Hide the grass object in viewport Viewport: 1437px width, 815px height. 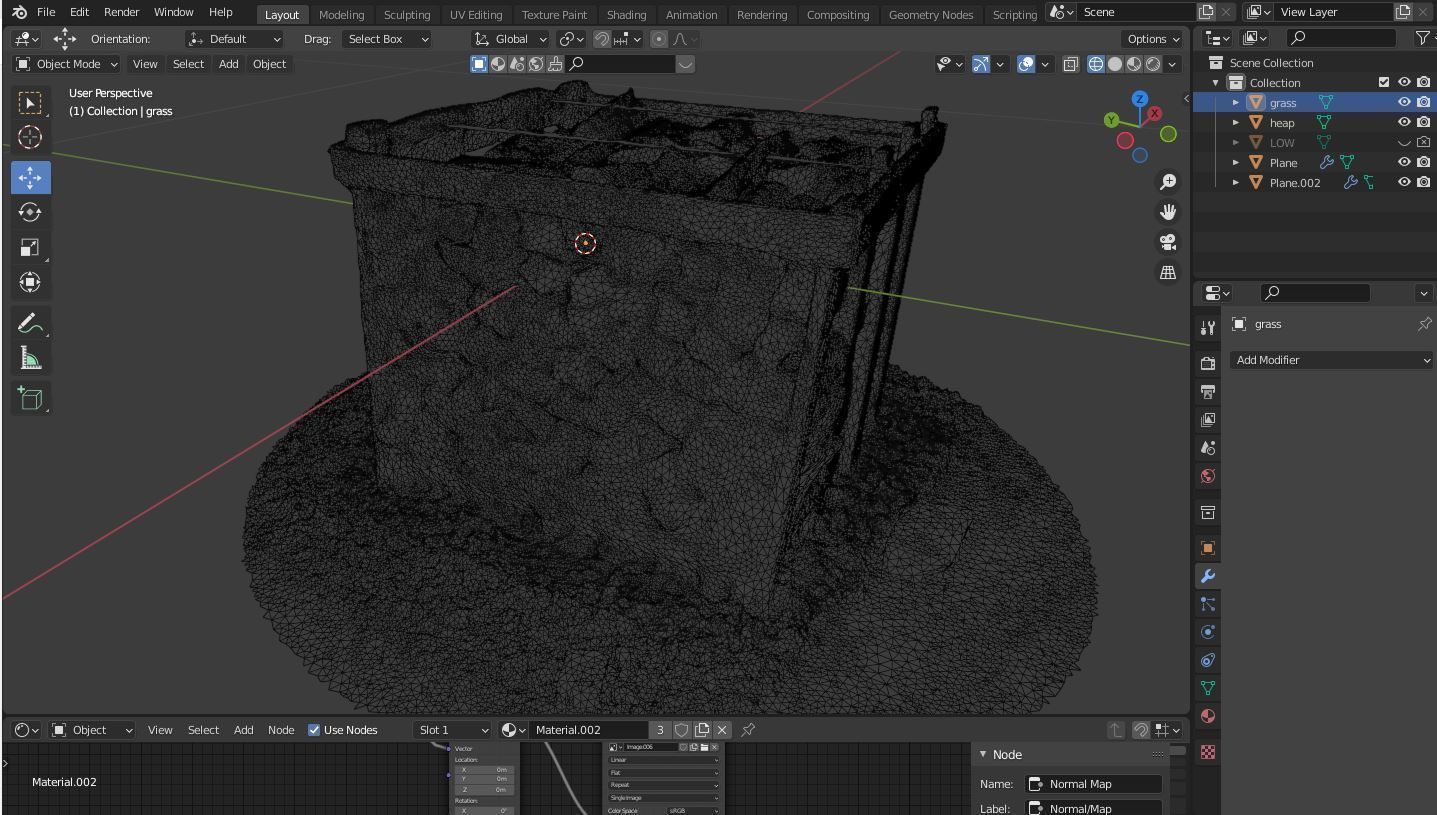[x=1404, y=102]
